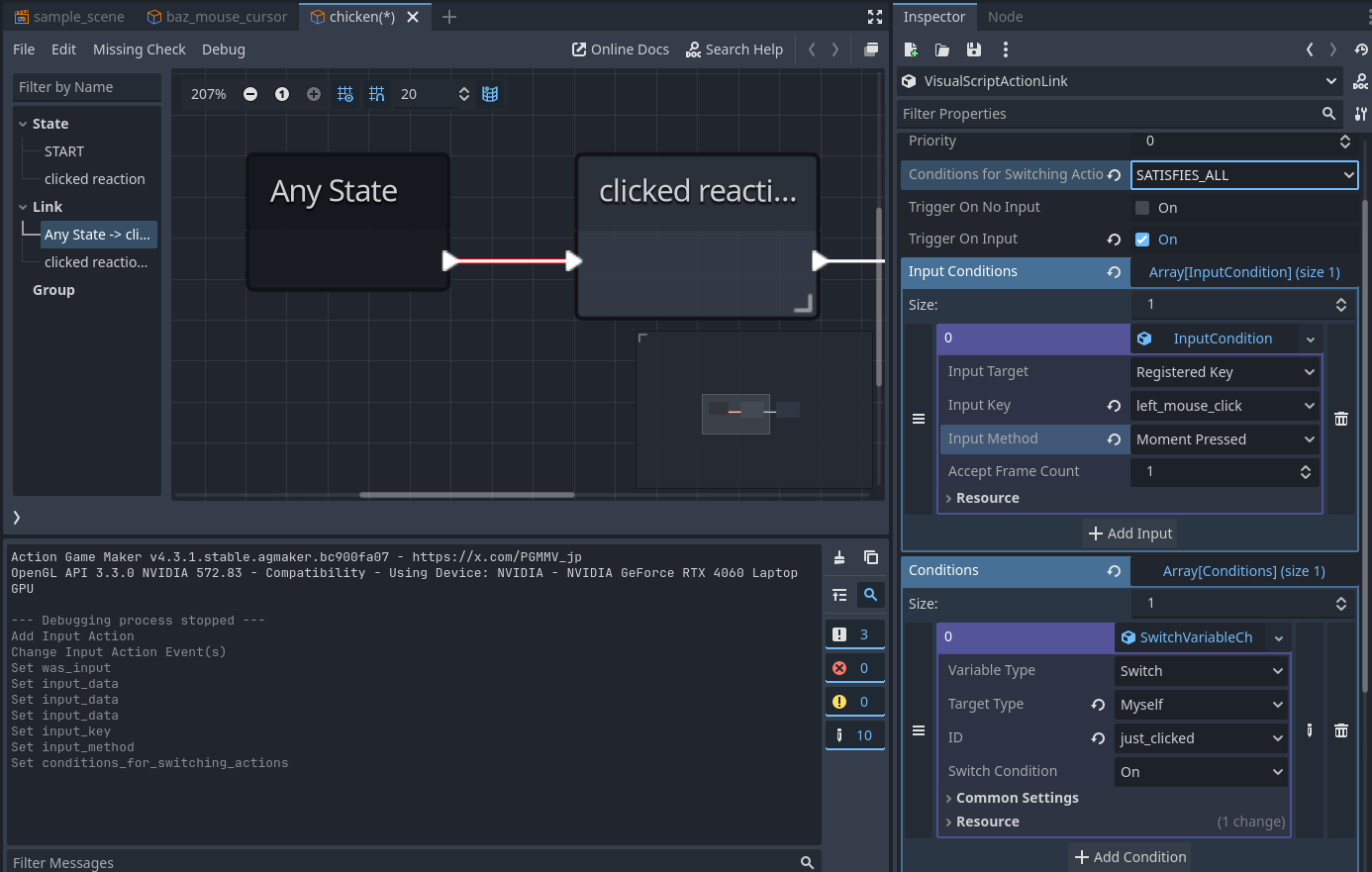The width and height of the screenshot is (1372, 872).
Task: Create a new resource in Inspector
Action: 912,49
